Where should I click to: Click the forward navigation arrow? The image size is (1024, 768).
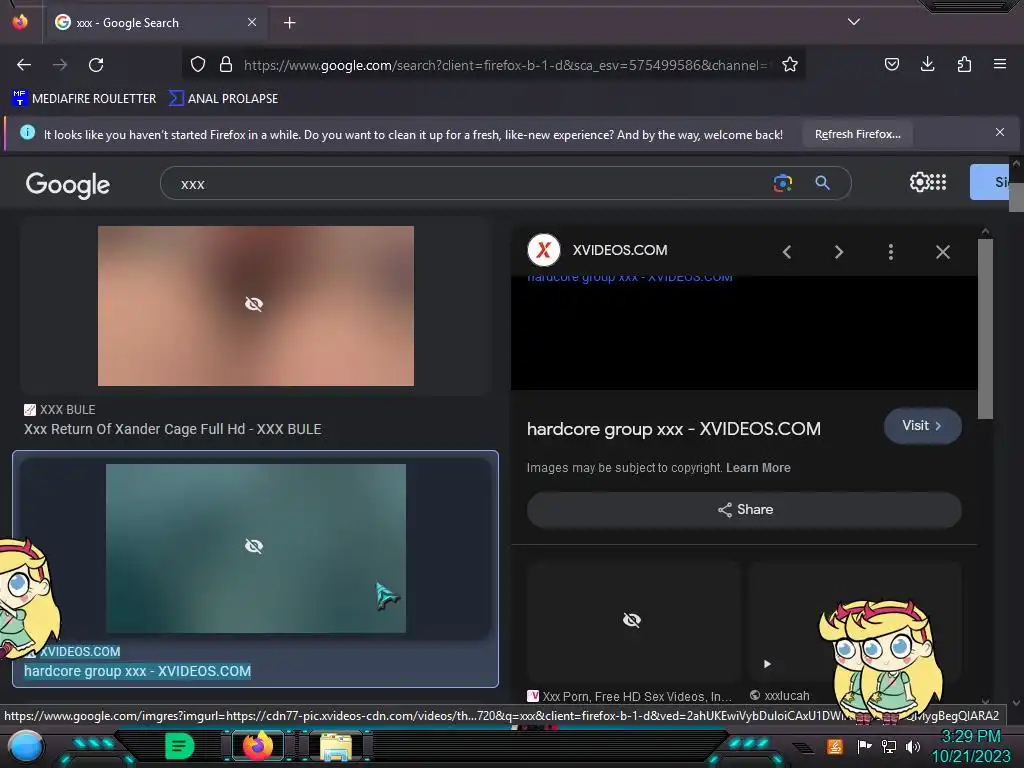click(x=60, y=65)
